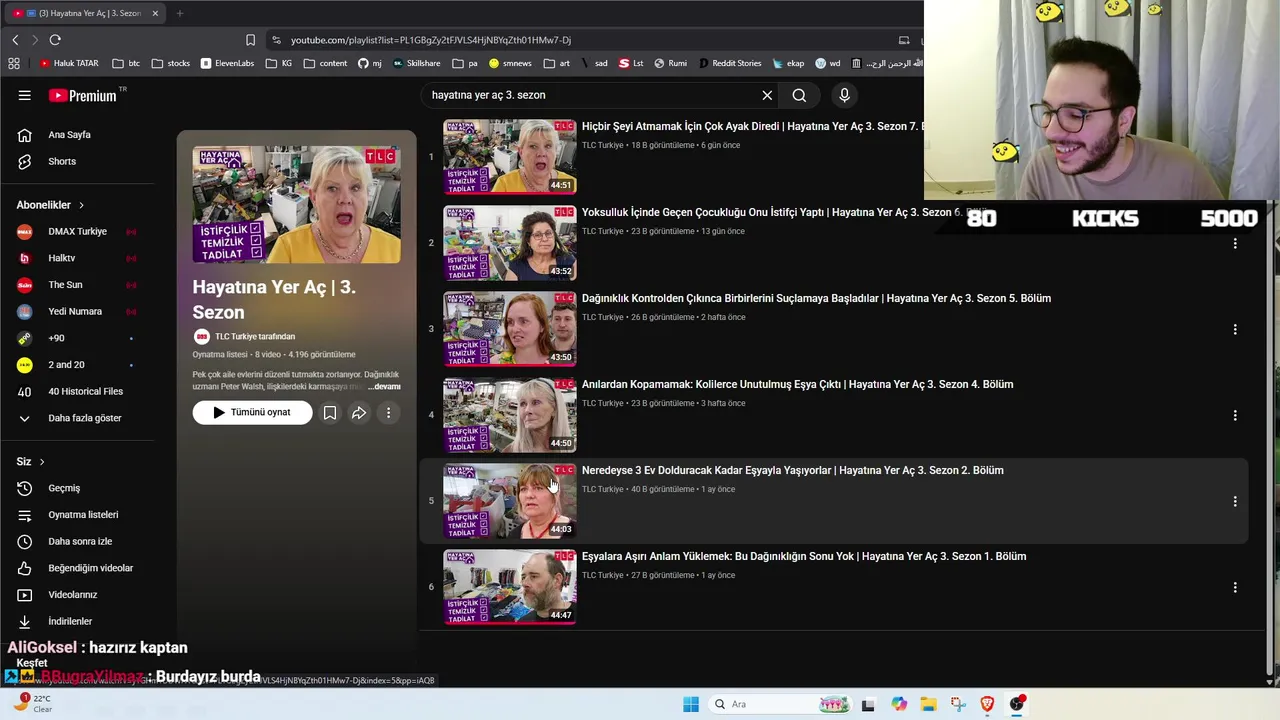Open thumbnail of 3. Sezon 6. Bölüm video
This screenshot has height=720, width=1280.
(510, 243)
